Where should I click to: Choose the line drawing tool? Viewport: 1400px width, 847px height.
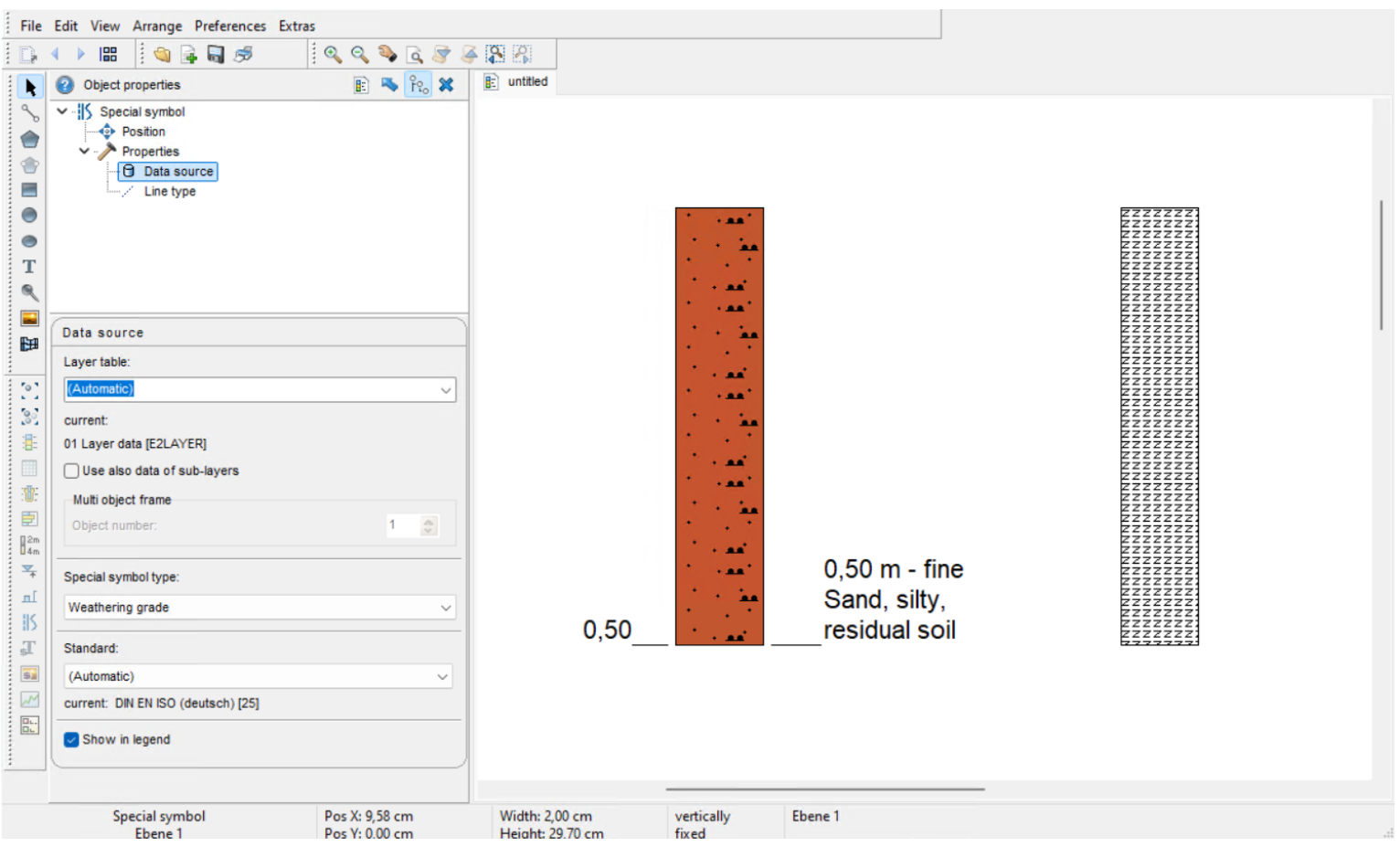click(x=30, y=113)
